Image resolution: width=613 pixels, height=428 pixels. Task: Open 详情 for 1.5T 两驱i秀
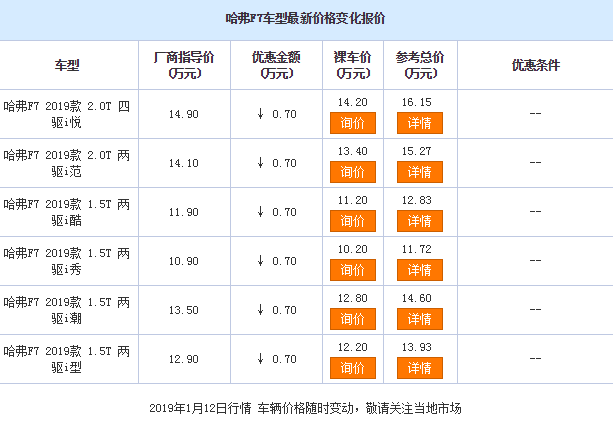(420, 270)
